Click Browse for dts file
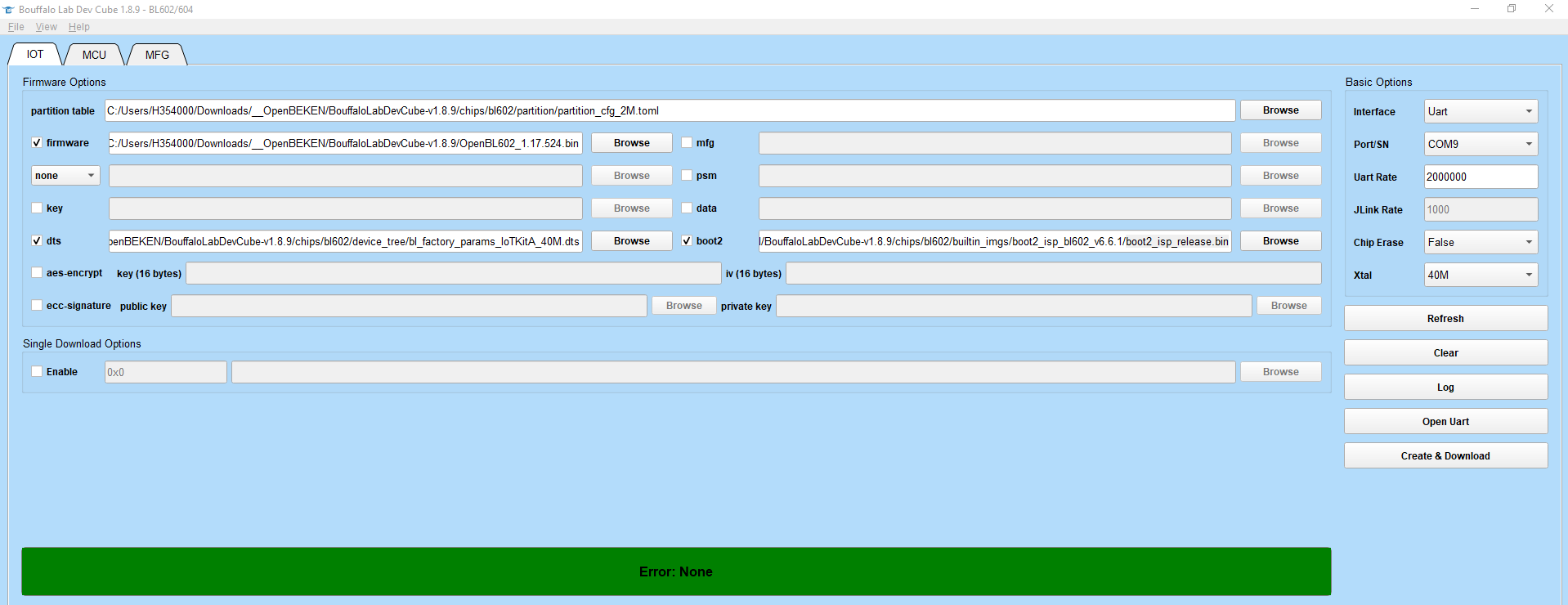Viewport: 1568px width, 605px height. click(631, 241)
